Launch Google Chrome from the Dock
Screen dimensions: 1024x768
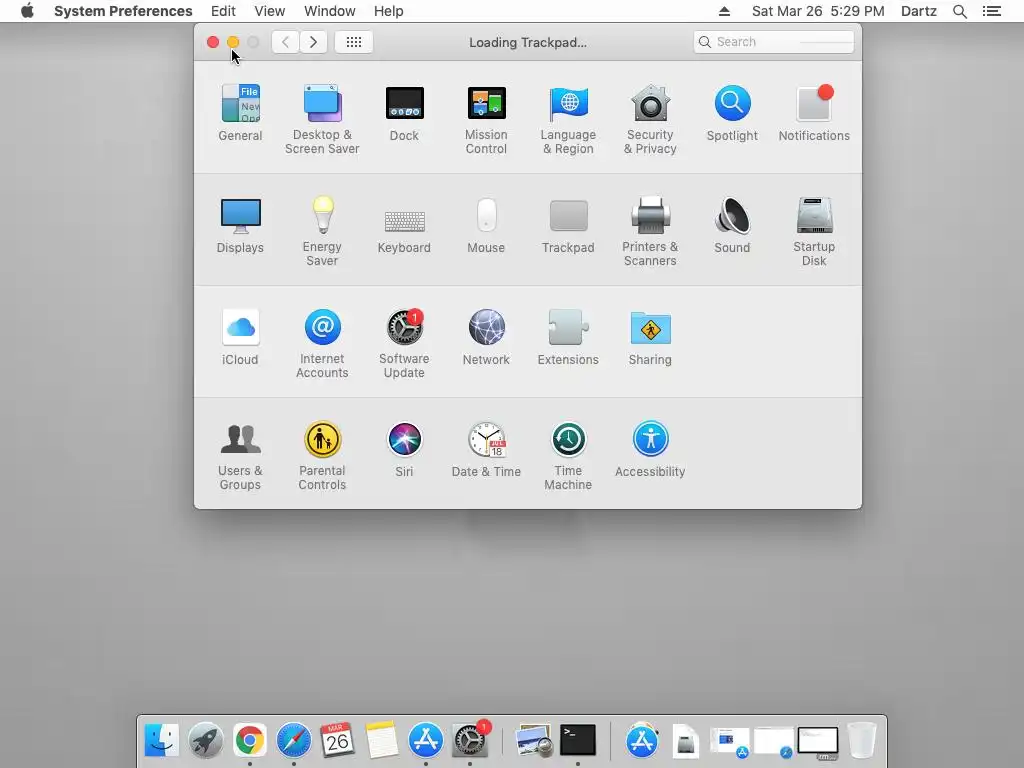point(249,741)
